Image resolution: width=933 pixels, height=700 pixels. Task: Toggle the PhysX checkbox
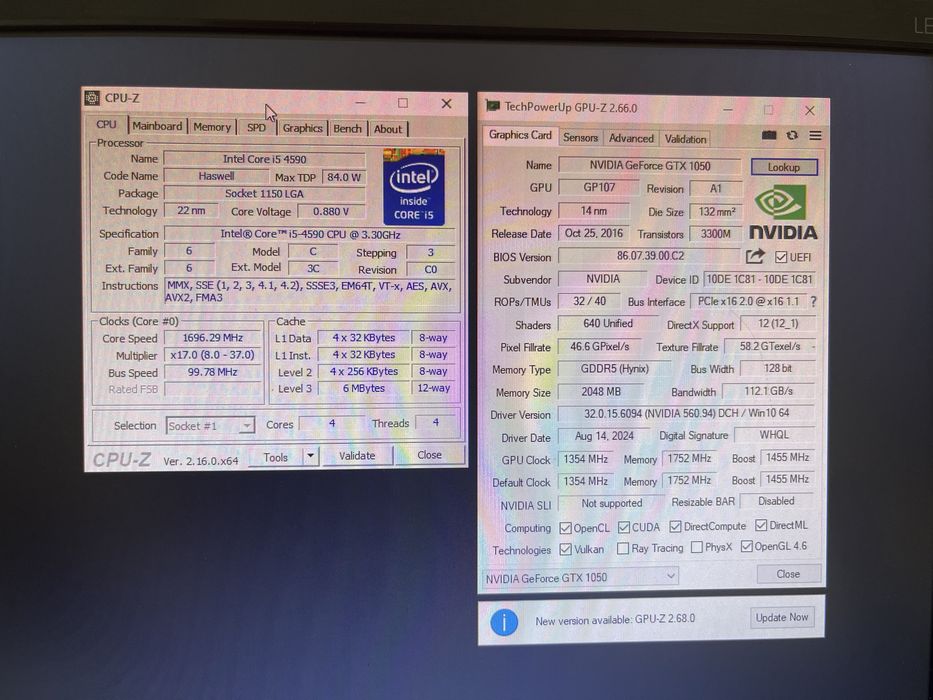coord(697,547)
